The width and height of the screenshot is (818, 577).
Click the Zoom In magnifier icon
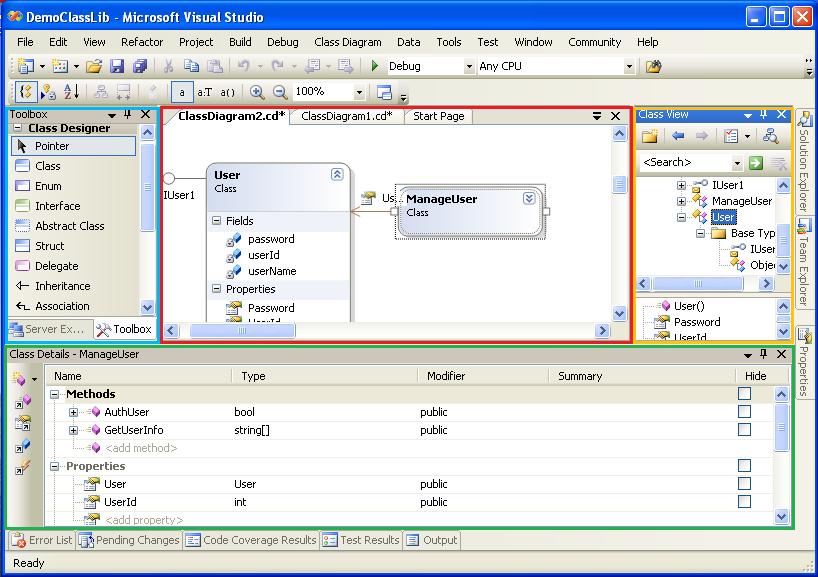click(x=257, y=92)
